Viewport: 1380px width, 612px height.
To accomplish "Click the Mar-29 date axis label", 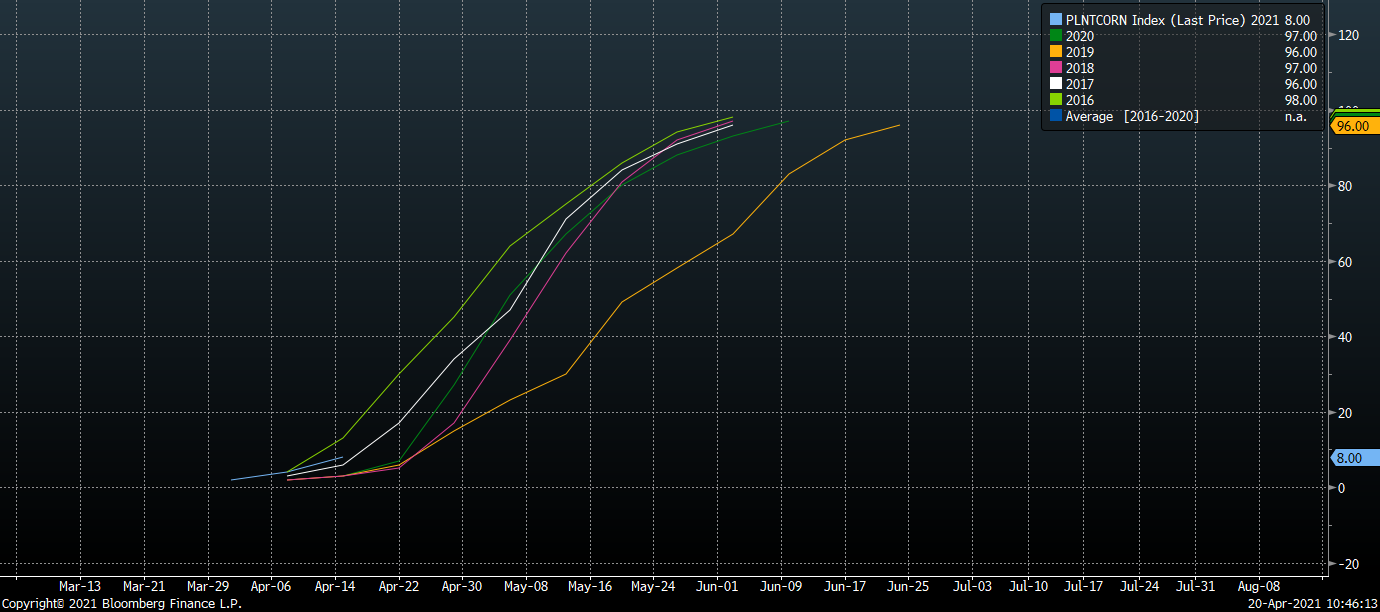I will pyautogui.click(x=208, y=586).
